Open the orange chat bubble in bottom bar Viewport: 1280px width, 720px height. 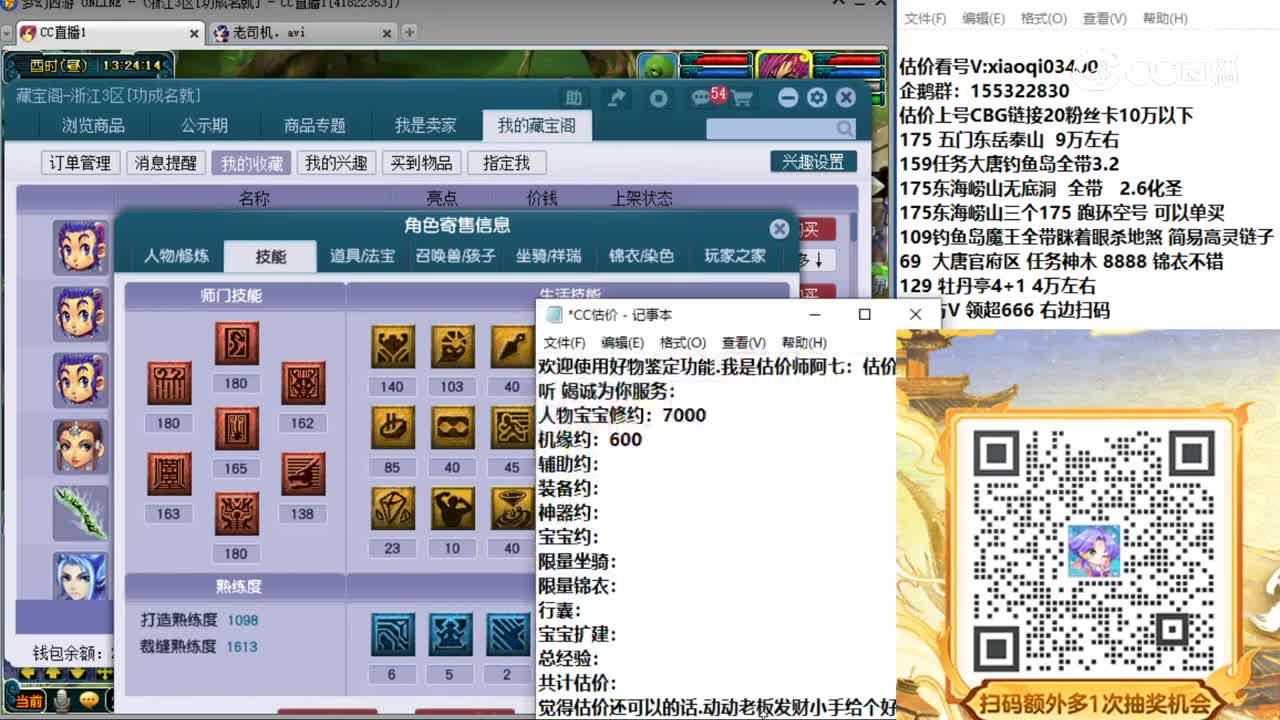[90, 701]
